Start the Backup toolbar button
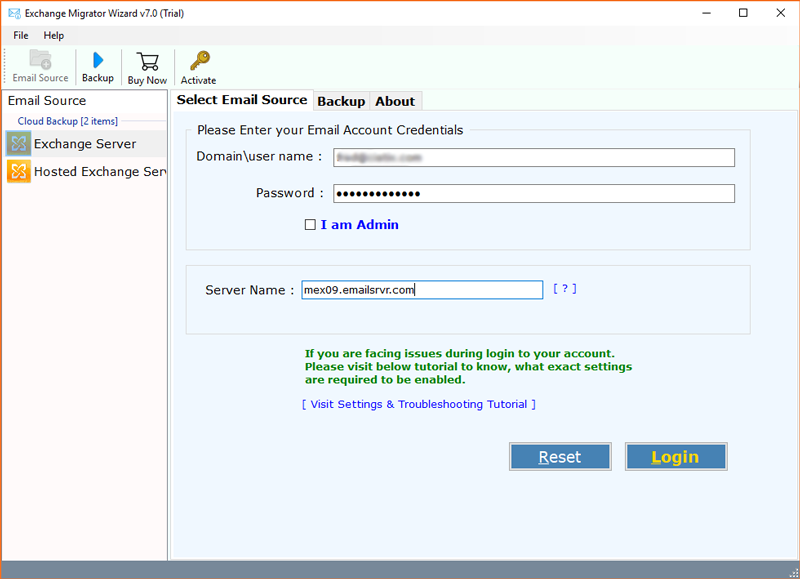Image resolution: width=800 pixels, height=579 pixels. [x=97, y=66]
